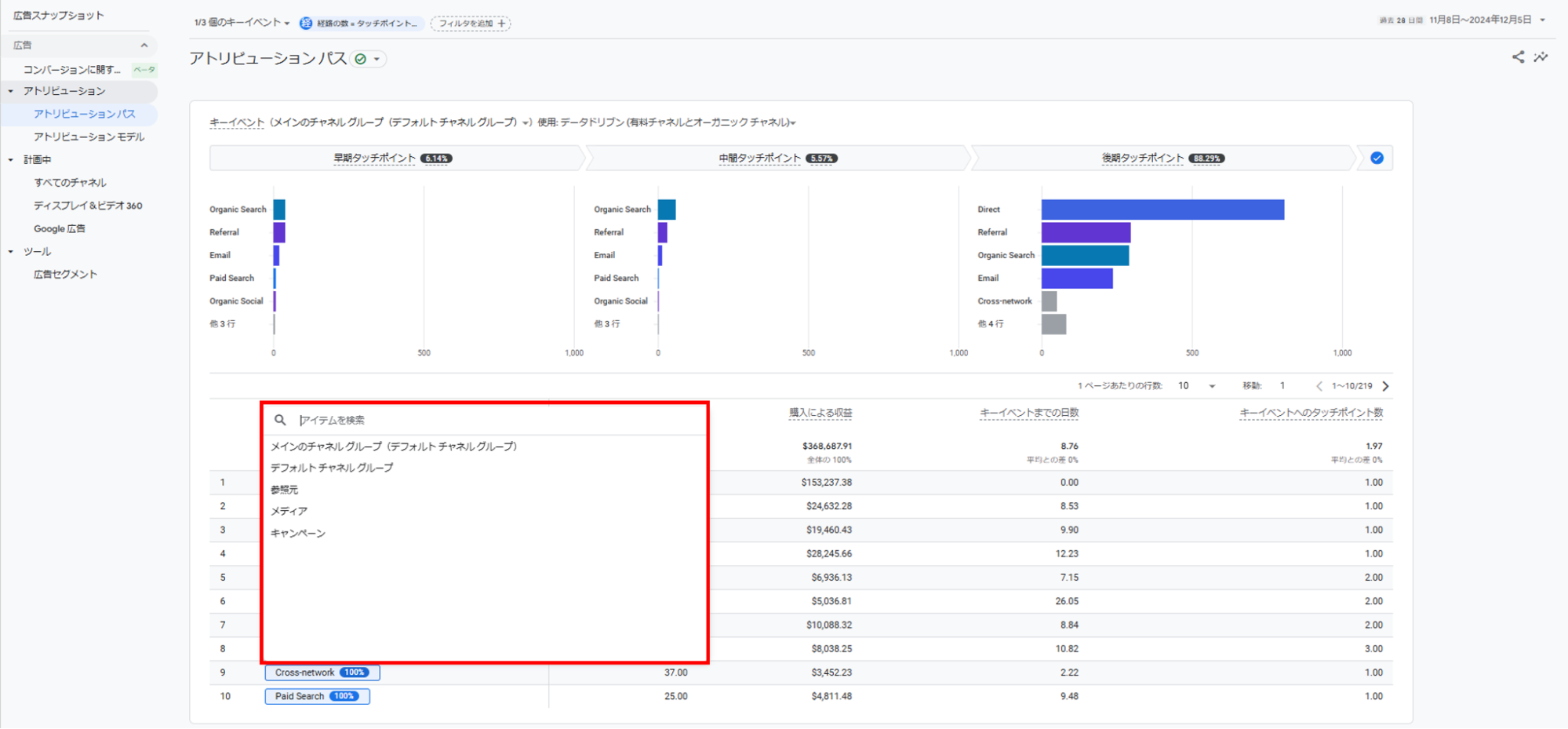
Task: Sort by 購入による収益 column header
Action: pyautogui.click(x=820, y=413)
